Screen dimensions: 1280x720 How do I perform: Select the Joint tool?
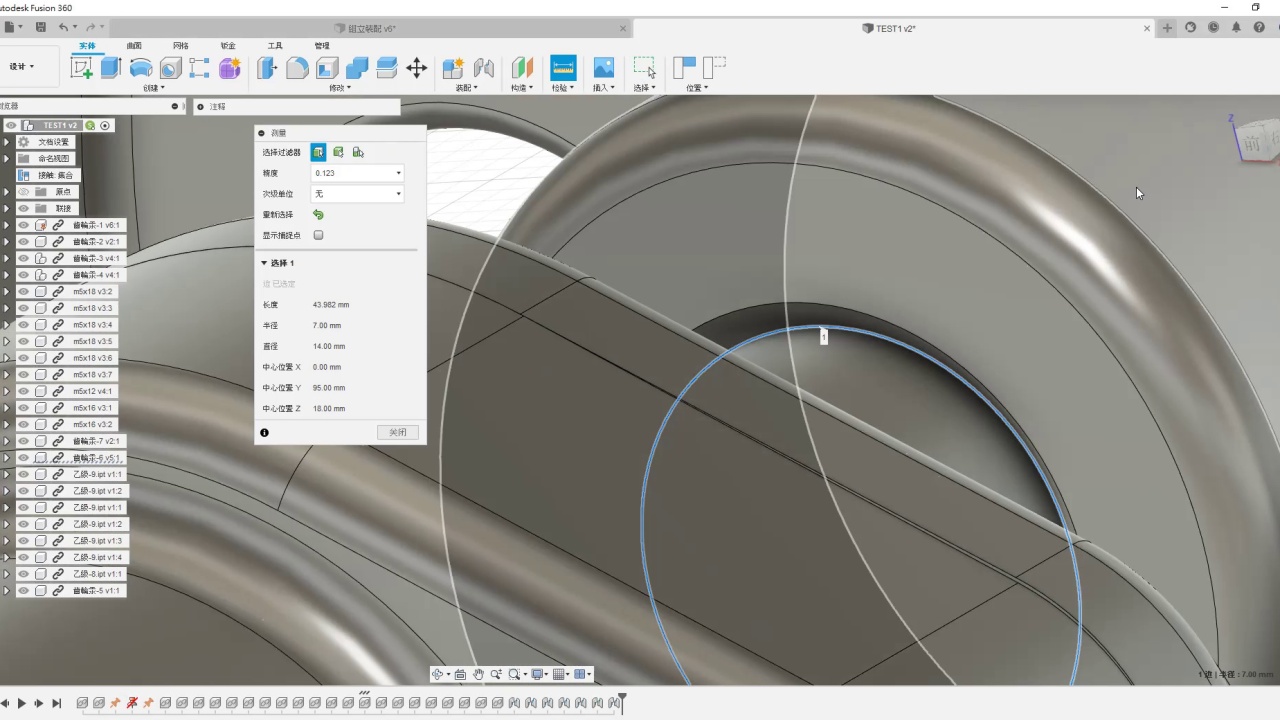pos(484,68)
